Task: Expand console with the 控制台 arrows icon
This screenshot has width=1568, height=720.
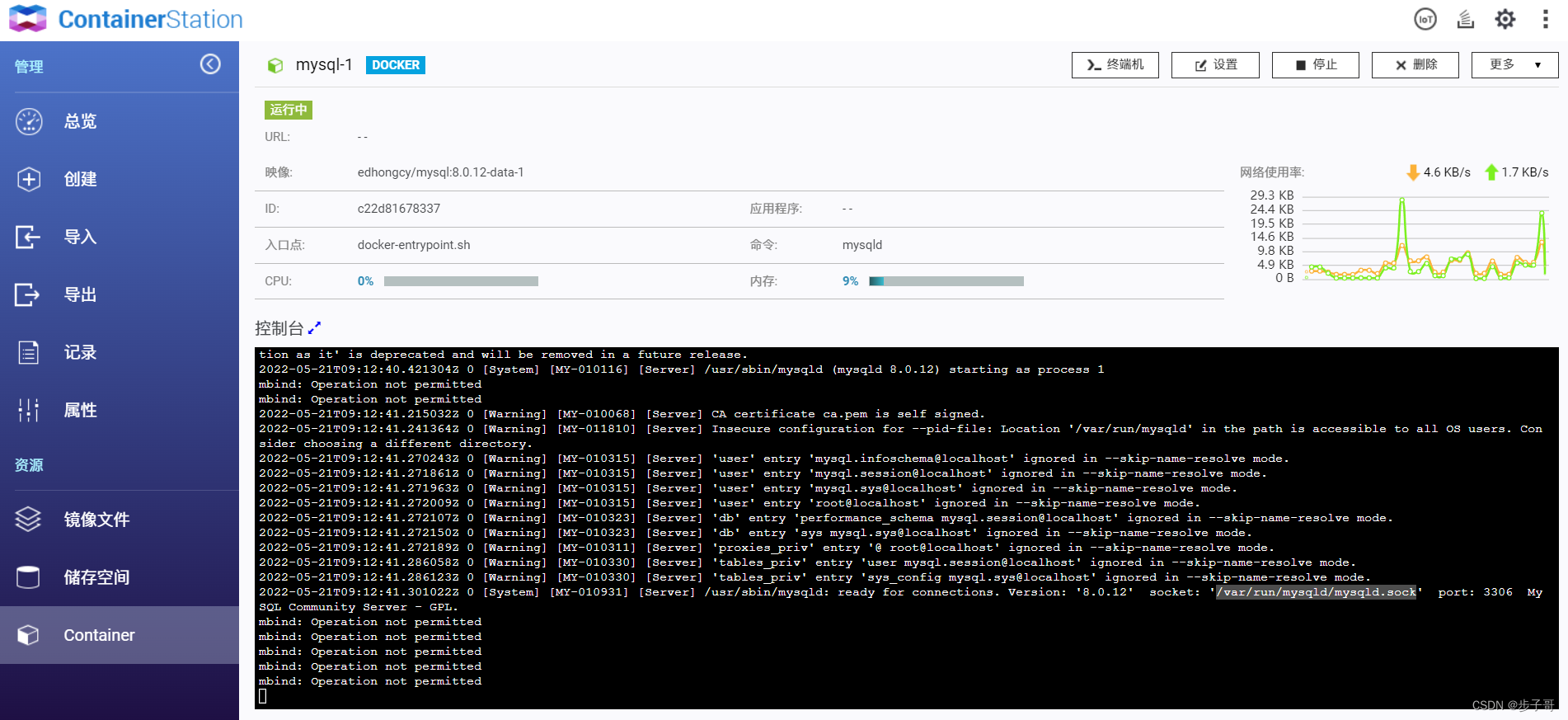Action: click(x=314, y=328)
